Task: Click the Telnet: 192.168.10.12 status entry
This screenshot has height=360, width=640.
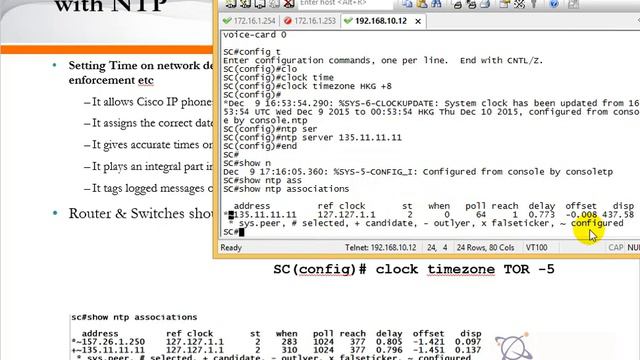Action: pyautogui.click(x=380, y=248)
